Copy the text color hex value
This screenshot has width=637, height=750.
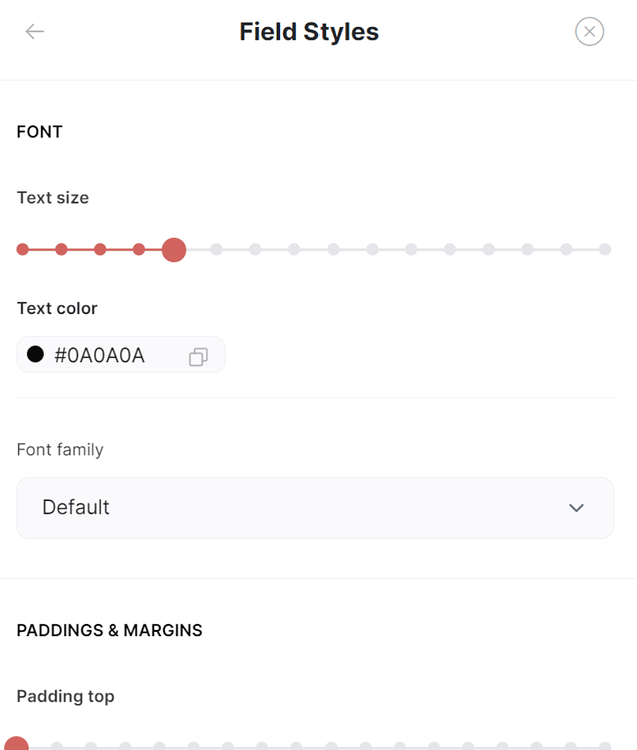tap(198, 356)
